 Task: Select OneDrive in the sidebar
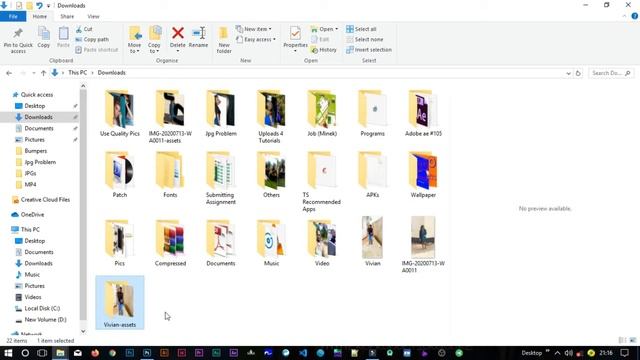click(x=32, y=215)
